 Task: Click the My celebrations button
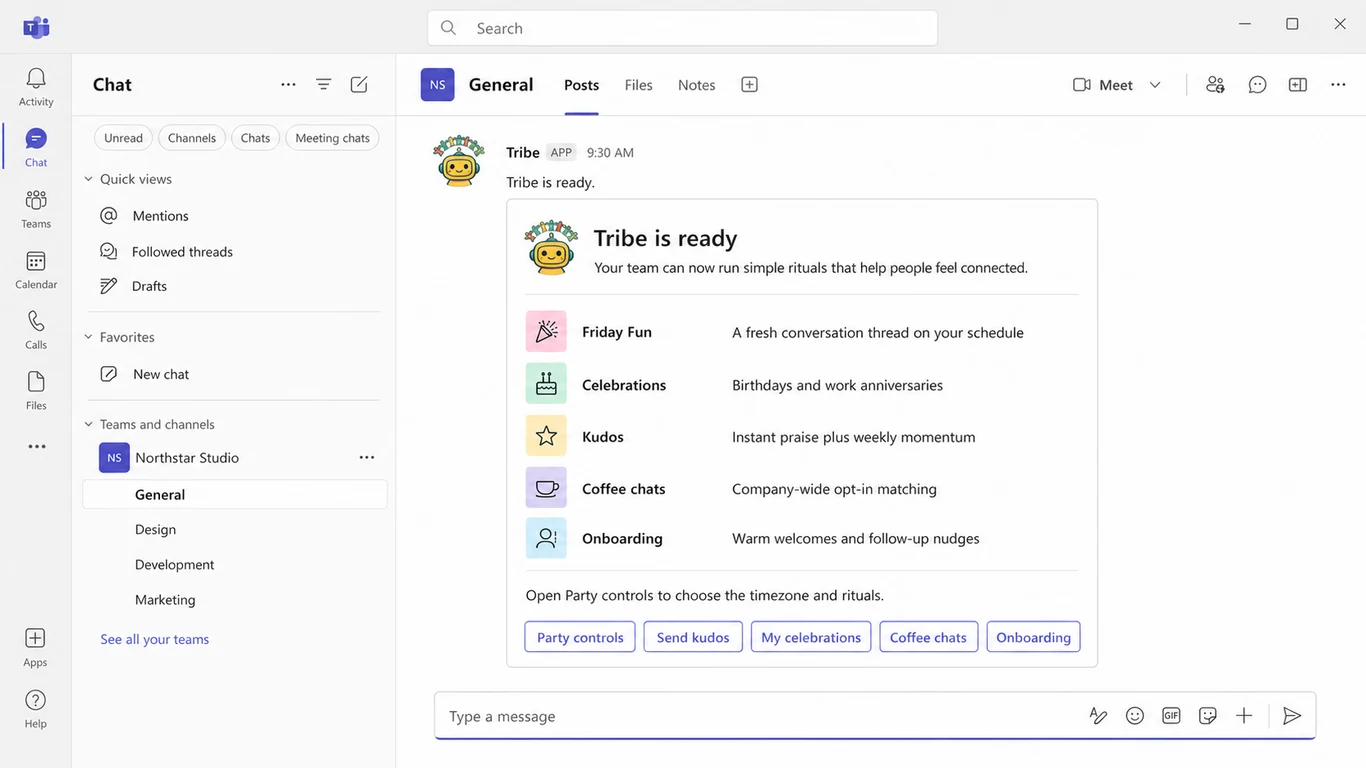coord(811,637)
